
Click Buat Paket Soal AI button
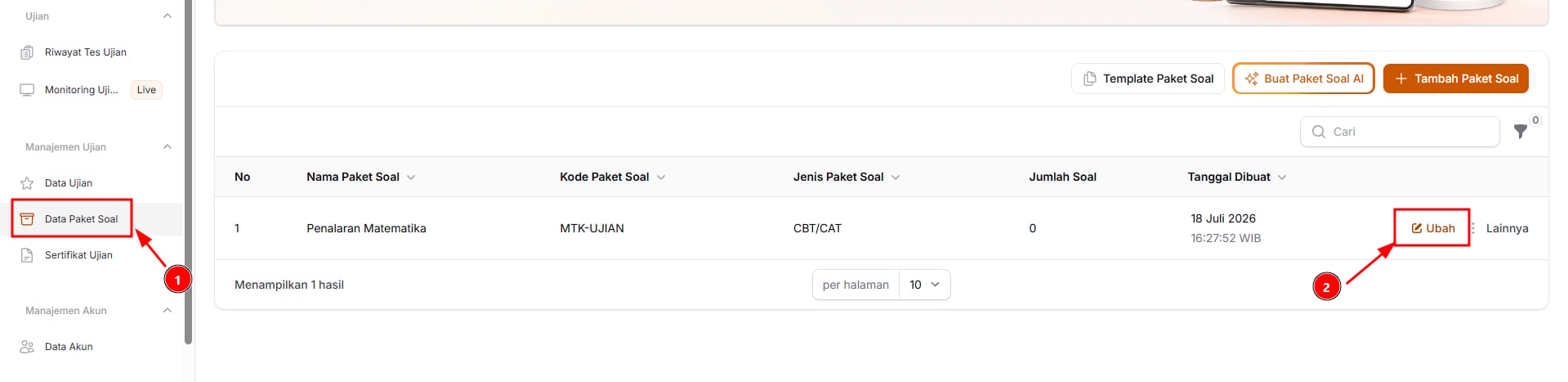(x=1303, y=79)
